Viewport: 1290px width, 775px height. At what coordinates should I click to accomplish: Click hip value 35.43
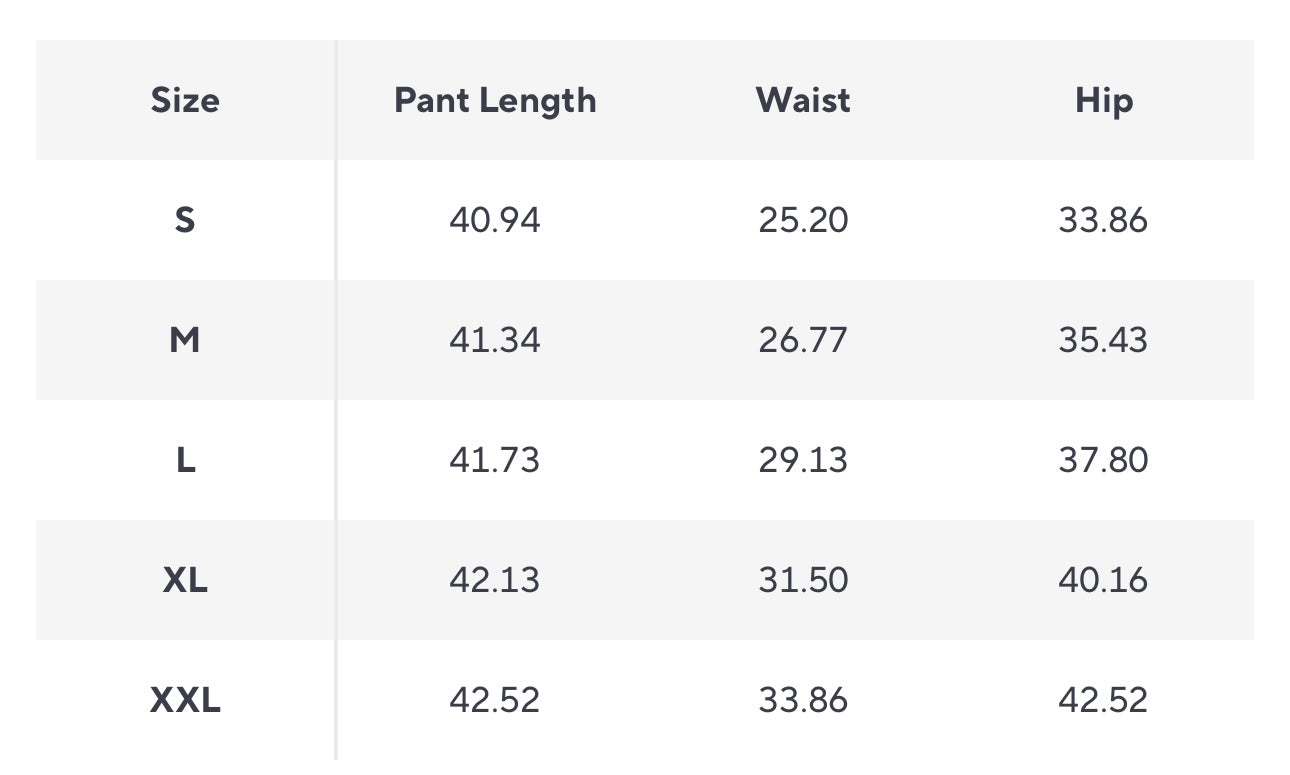[x=1103, y=340]
